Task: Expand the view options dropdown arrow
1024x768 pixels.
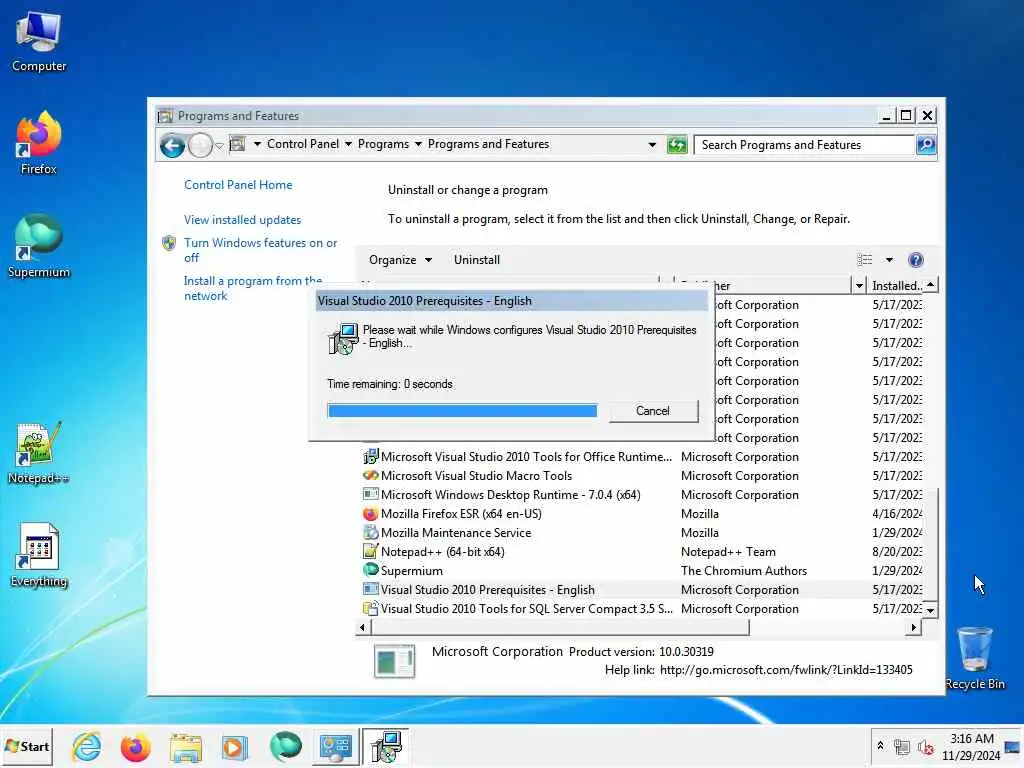Action: click(x=889, y=260)
